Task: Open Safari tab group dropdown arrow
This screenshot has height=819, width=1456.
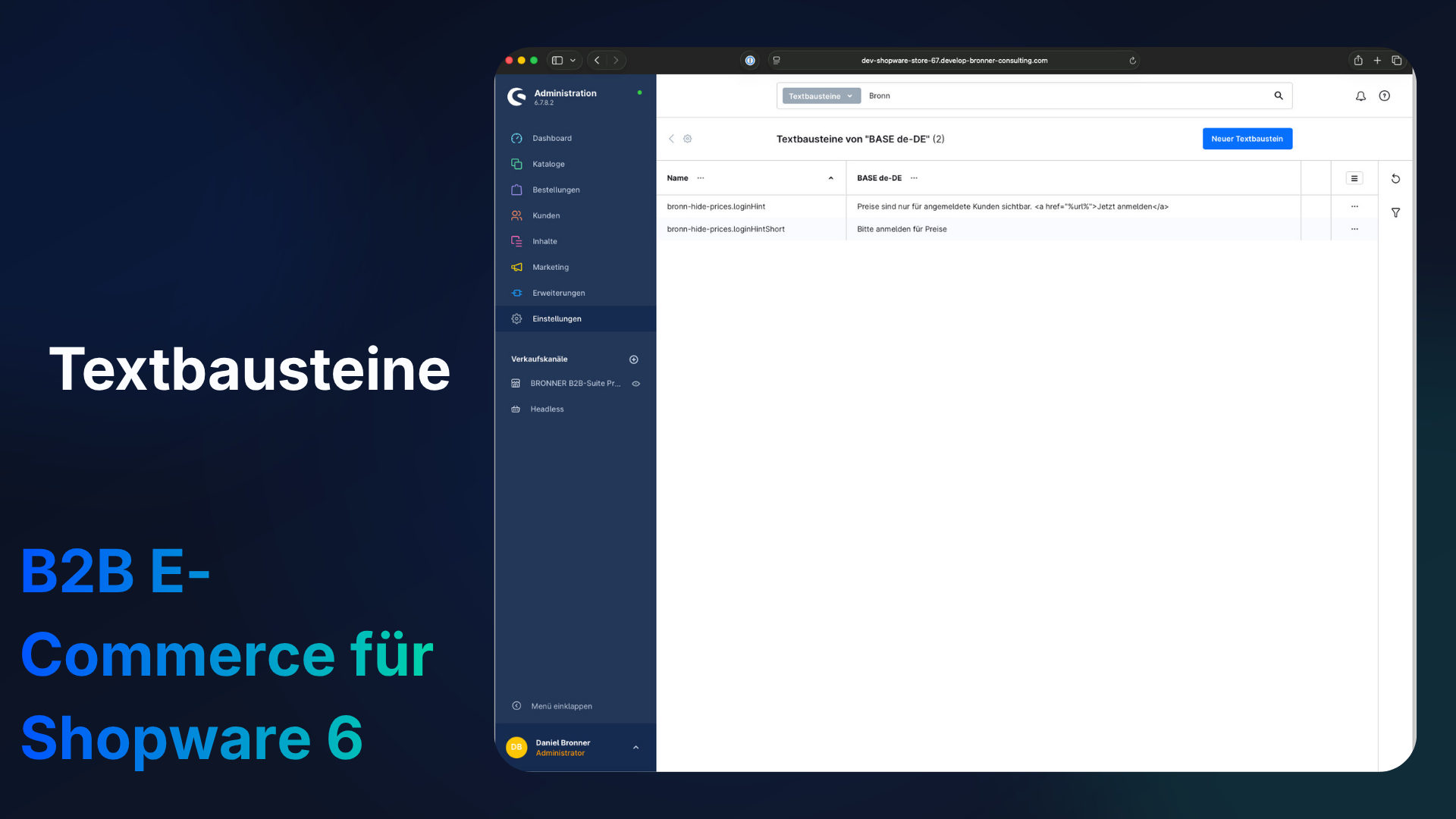Action: (573, 61)
